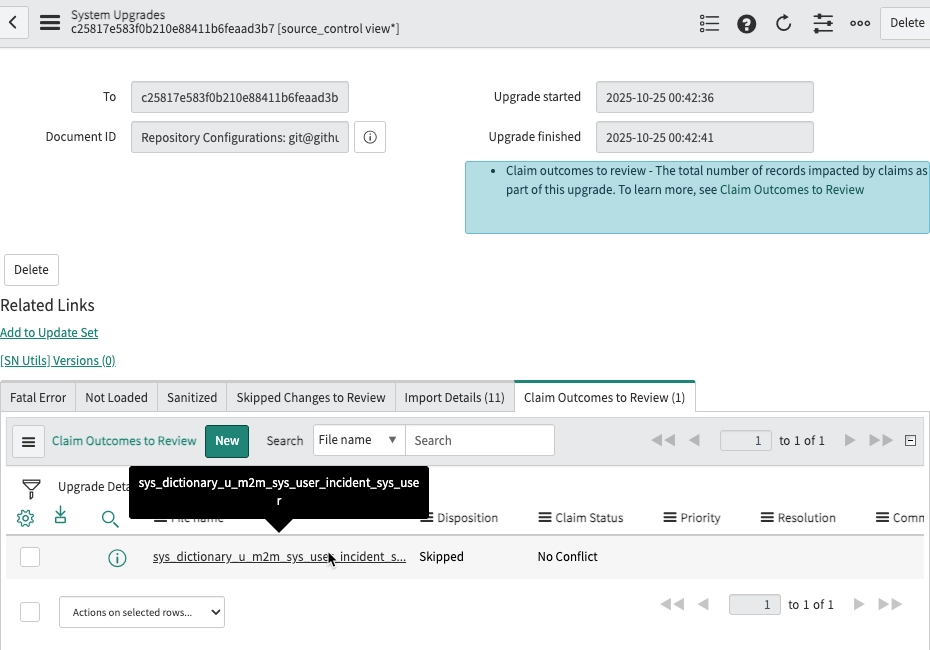The height and width of the screenshot is (650, 930).
Task: Open the activity stream list icon
Action: [x=709, y=23]
